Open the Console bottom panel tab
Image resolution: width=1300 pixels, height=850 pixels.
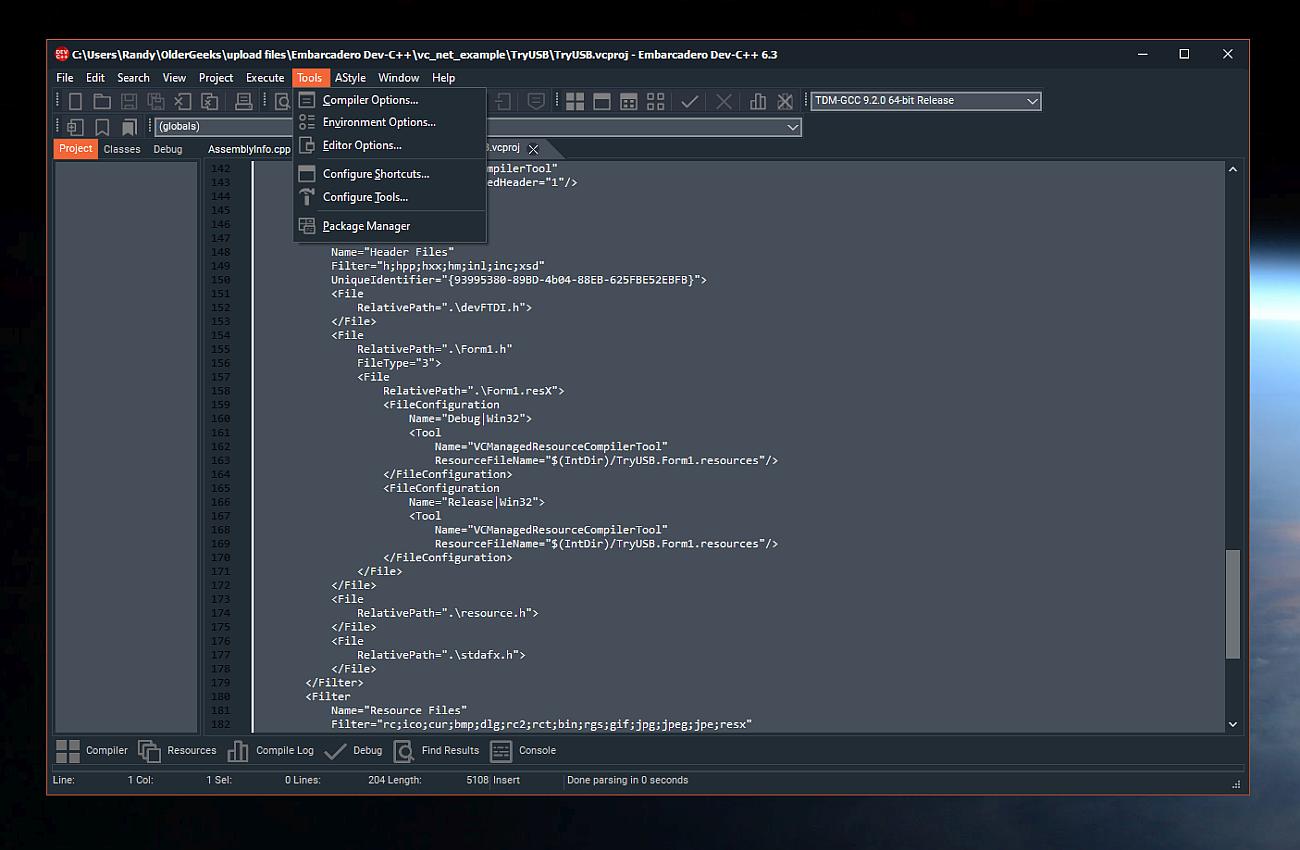tap(523, 750)
